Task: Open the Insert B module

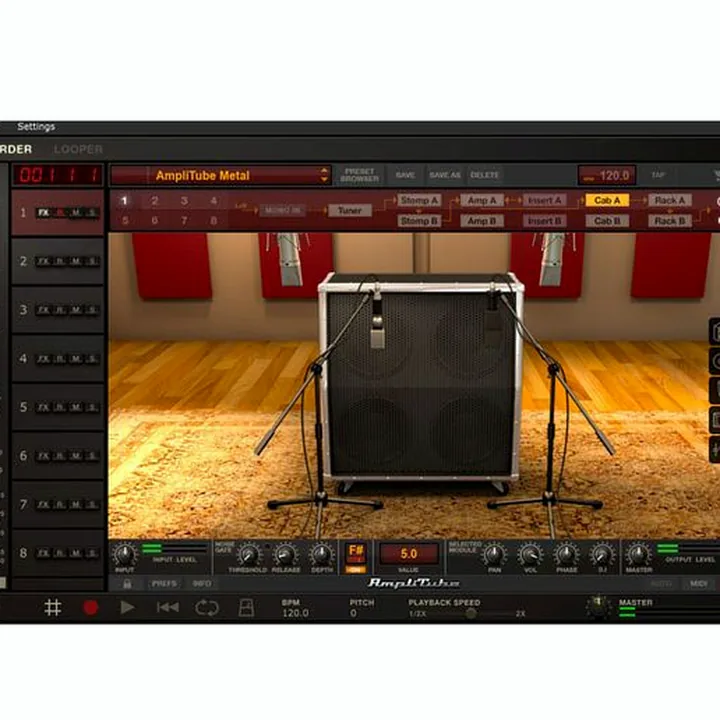Action: click(545, 221)
